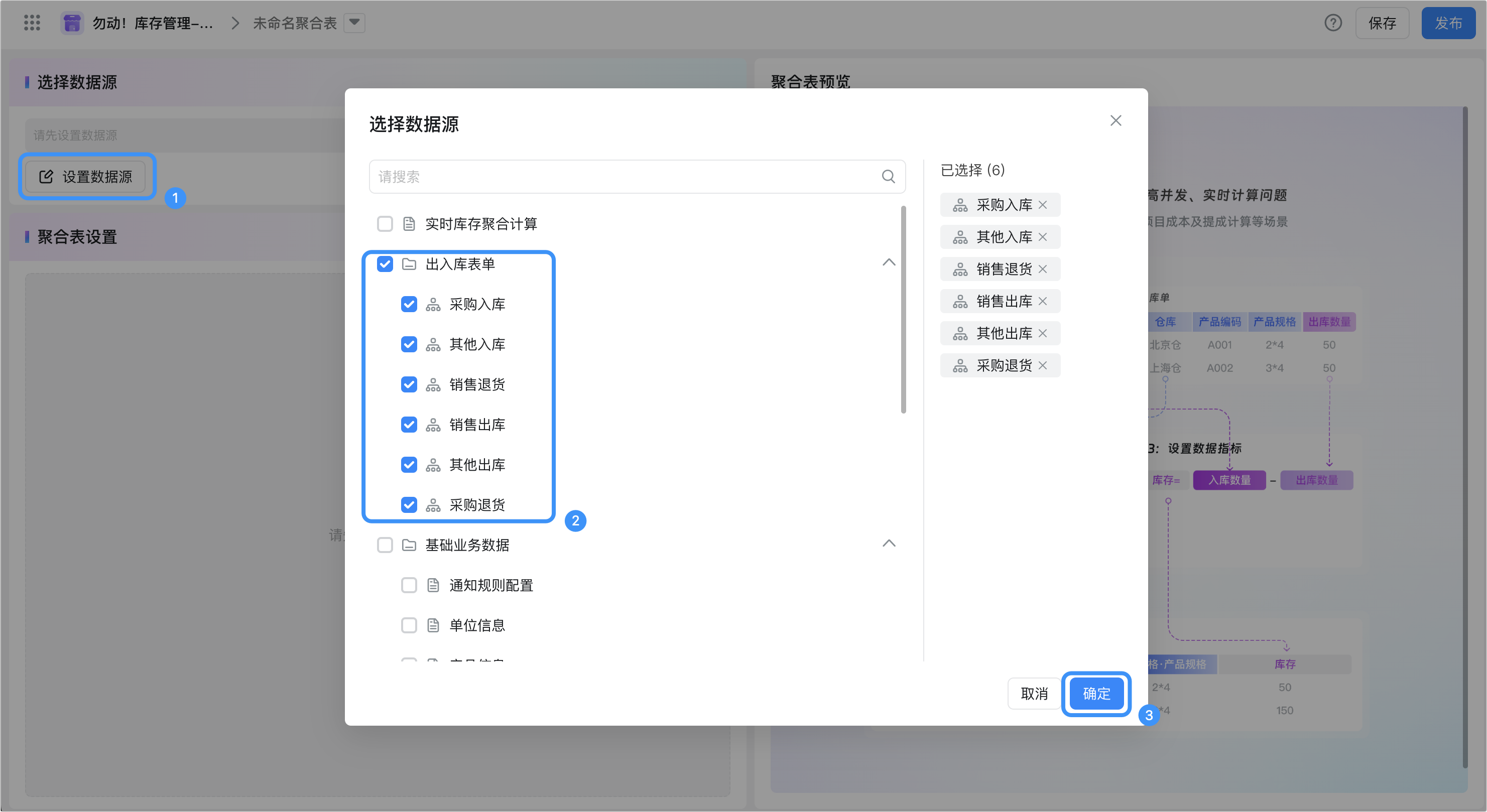Click the document icon beside 实时库存聚合计算

pos(409,224)
